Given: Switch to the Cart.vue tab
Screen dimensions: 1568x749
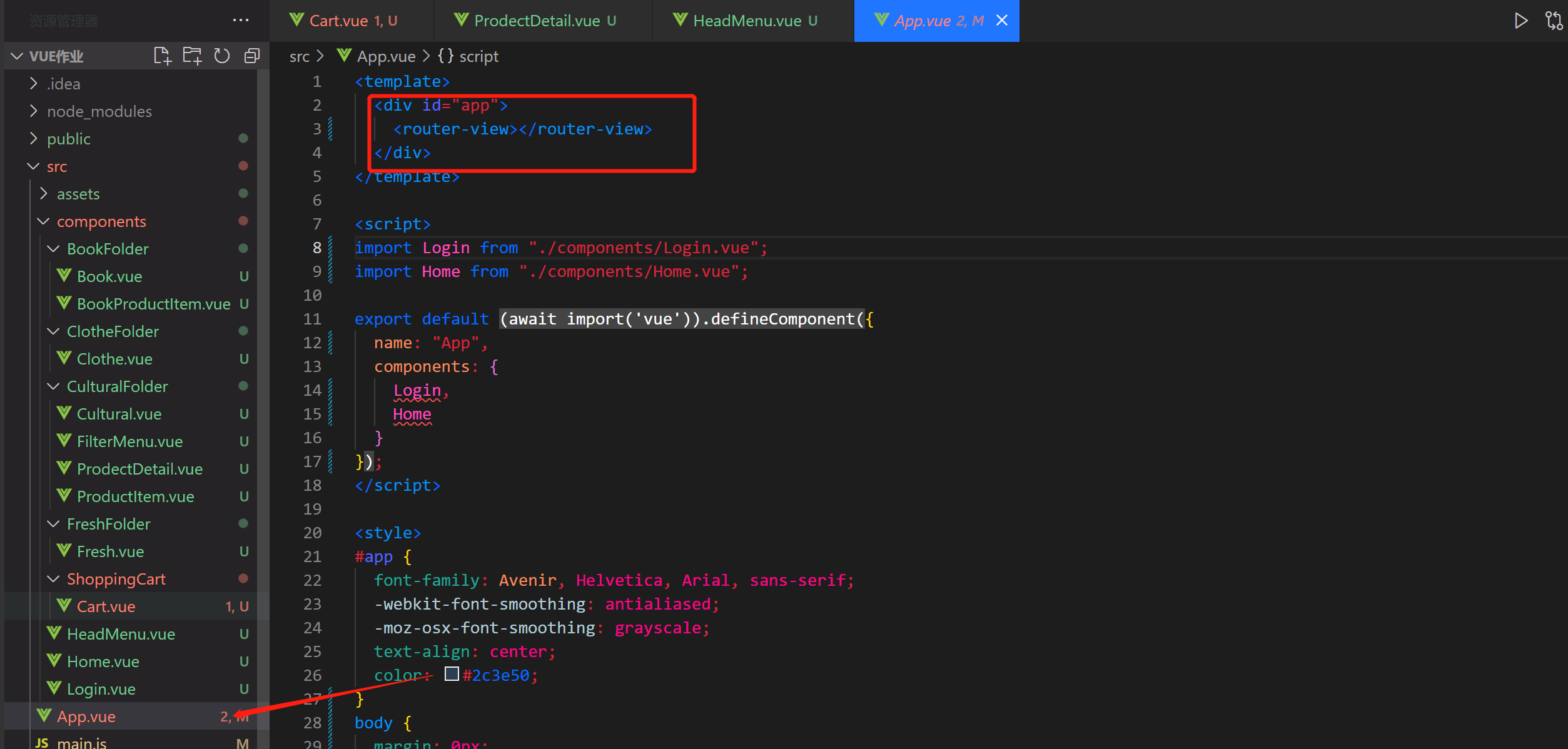Looking at the screenshot, I should 352,21.
